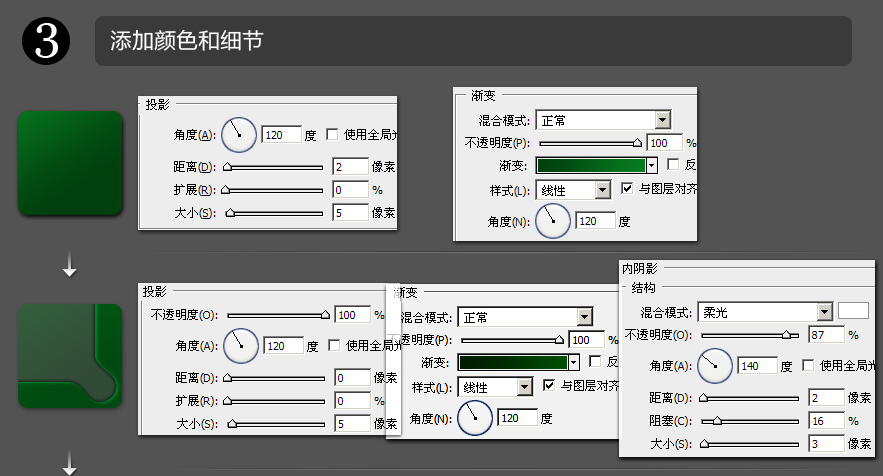Click 不透明度 slider in 内阴影 panel
Screen dimensions: 883x476
tap(750, 336)
